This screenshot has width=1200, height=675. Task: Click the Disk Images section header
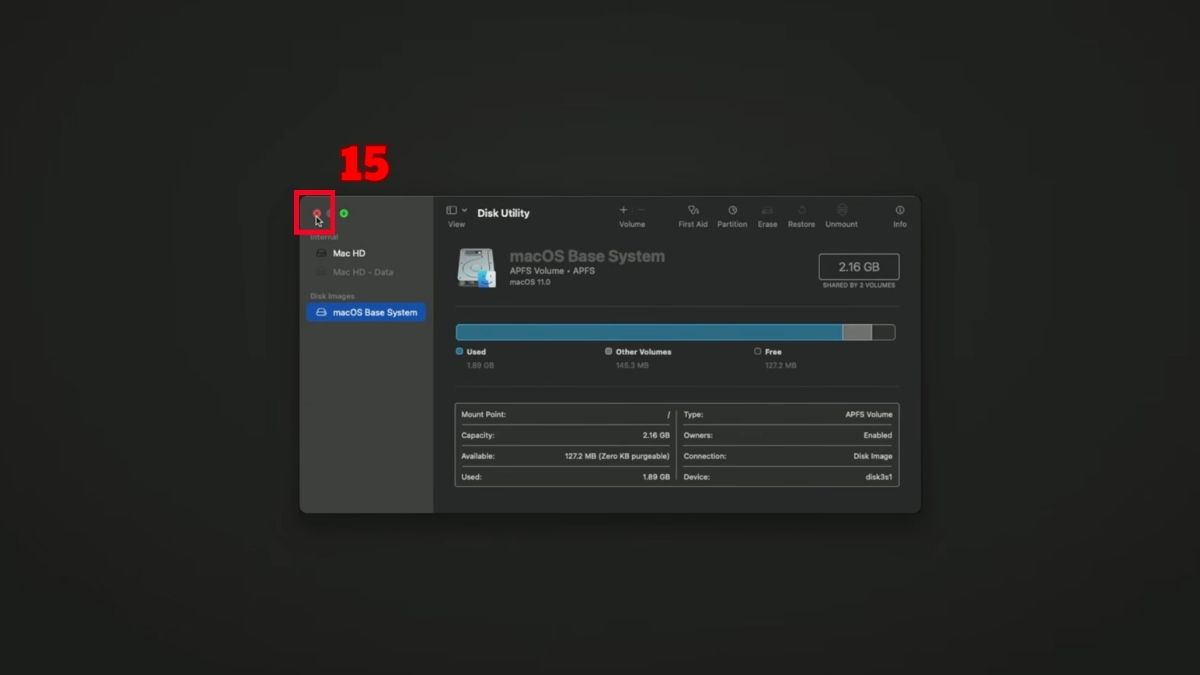pyautogui.click(x=332, y=296)
